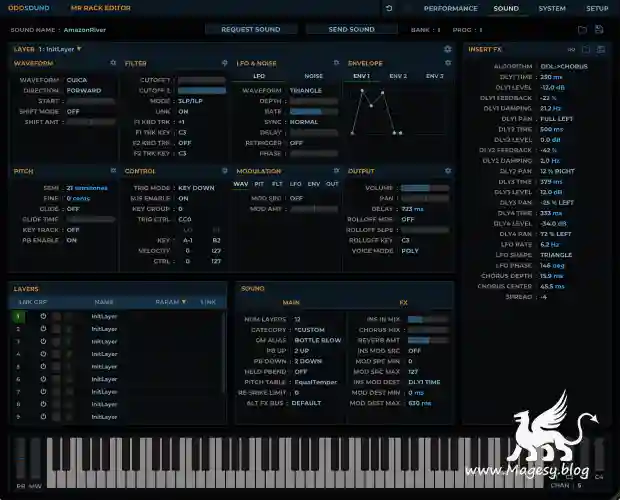Switch to the SETUP tab
Viewport: 620px width, 500px height.
click(x=597, y=8)
